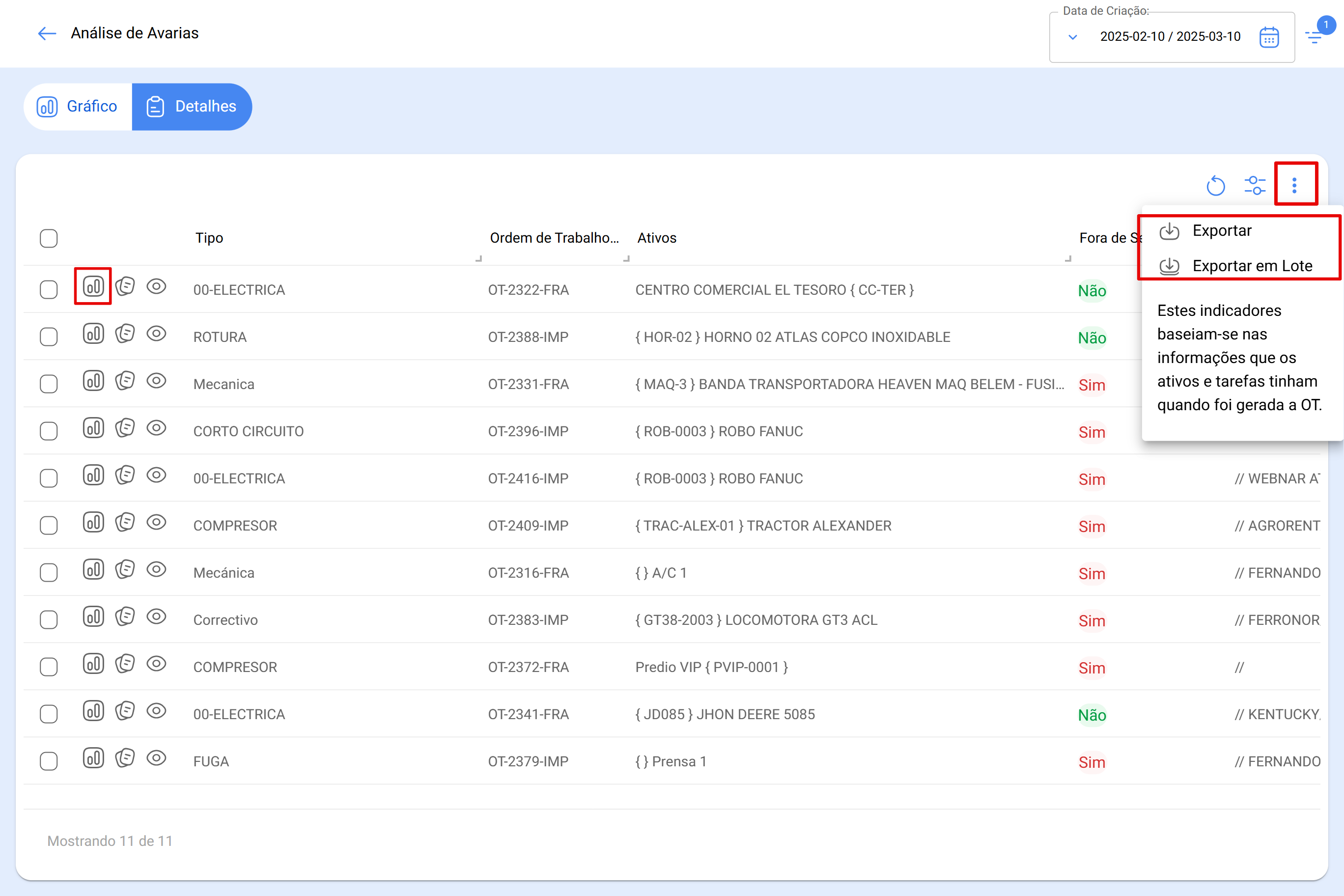1344x896 pixels.
Task: Select the checkbox for ROTURA row
Action: coord(49,337)
